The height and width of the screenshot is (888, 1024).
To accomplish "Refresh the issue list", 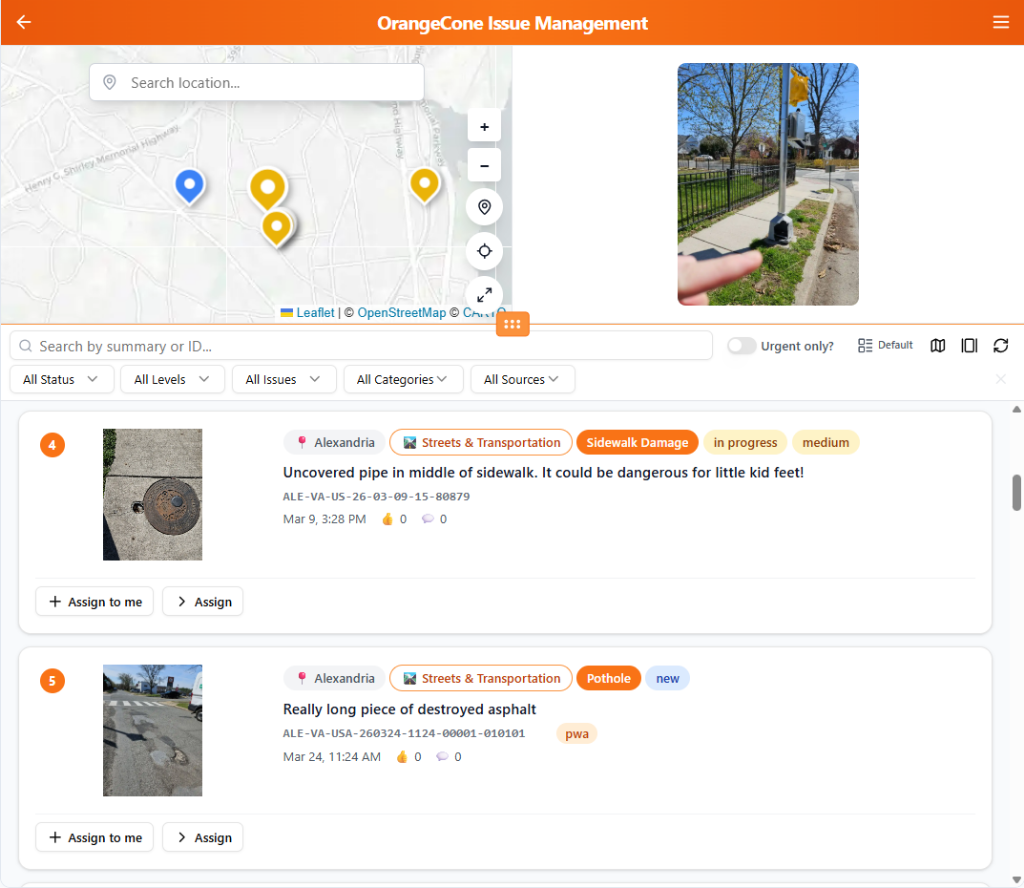I will click(x=1000, y=345).
